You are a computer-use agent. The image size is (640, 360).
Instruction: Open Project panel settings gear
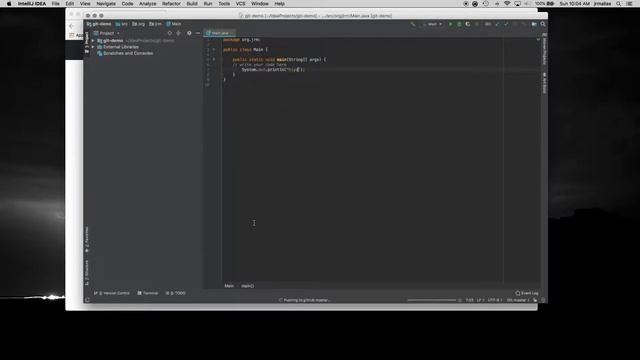tap(189, 33)
